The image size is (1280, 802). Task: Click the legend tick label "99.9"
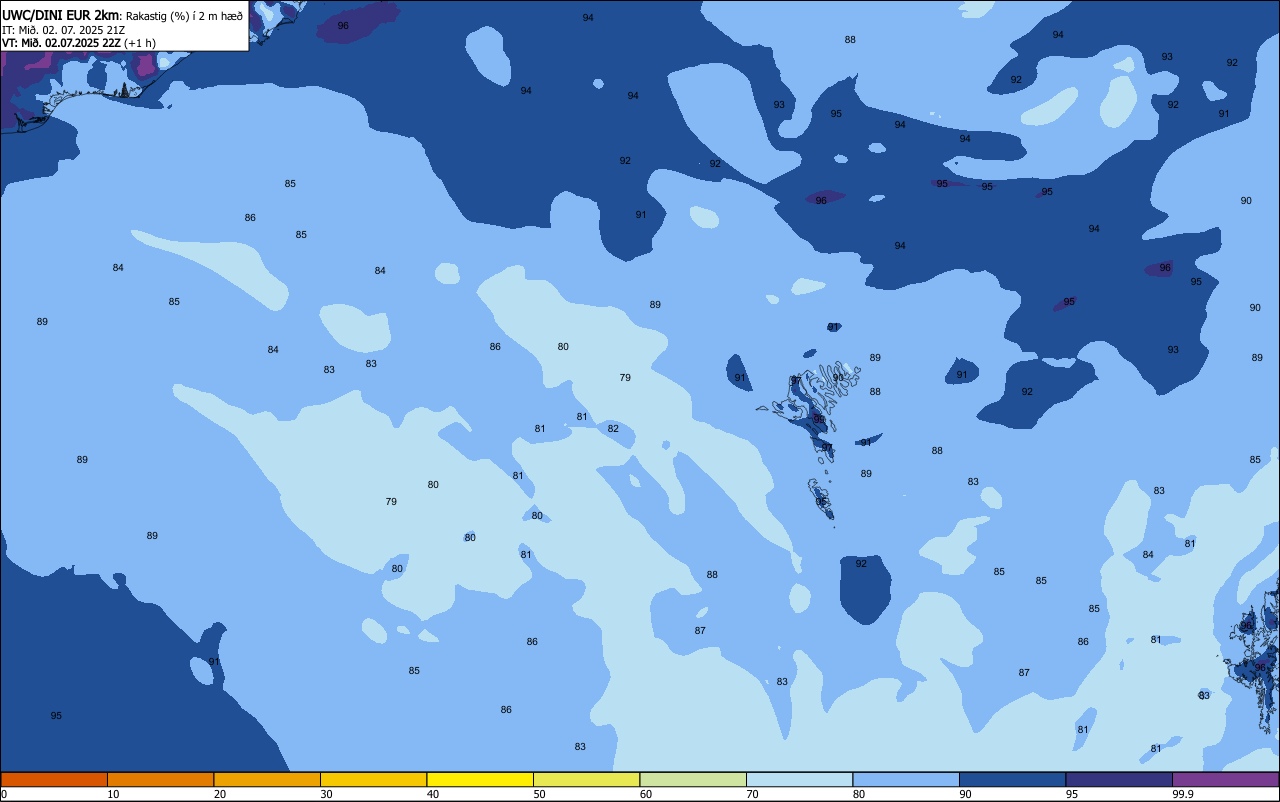pos(1181,794)
